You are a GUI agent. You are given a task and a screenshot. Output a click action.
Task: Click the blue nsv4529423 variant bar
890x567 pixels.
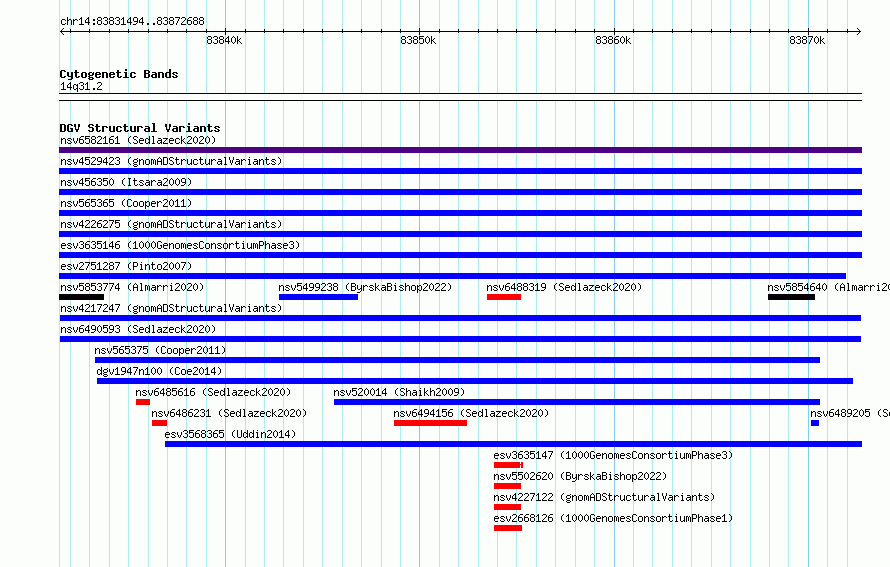460,171
